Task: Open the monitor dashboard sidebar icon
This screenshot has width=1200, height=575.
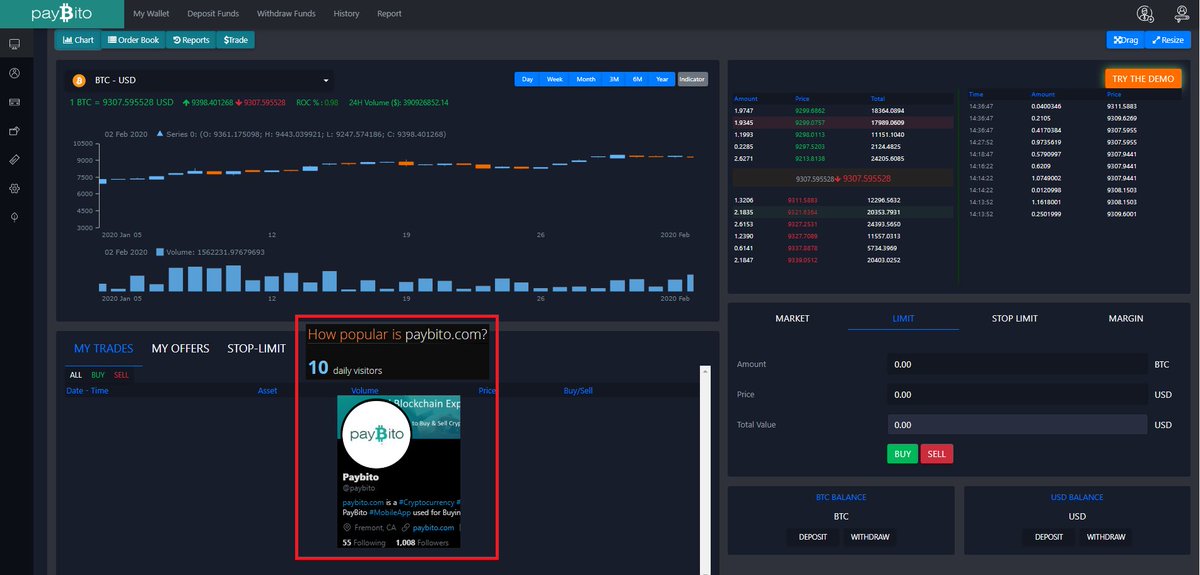Action: 15,45
